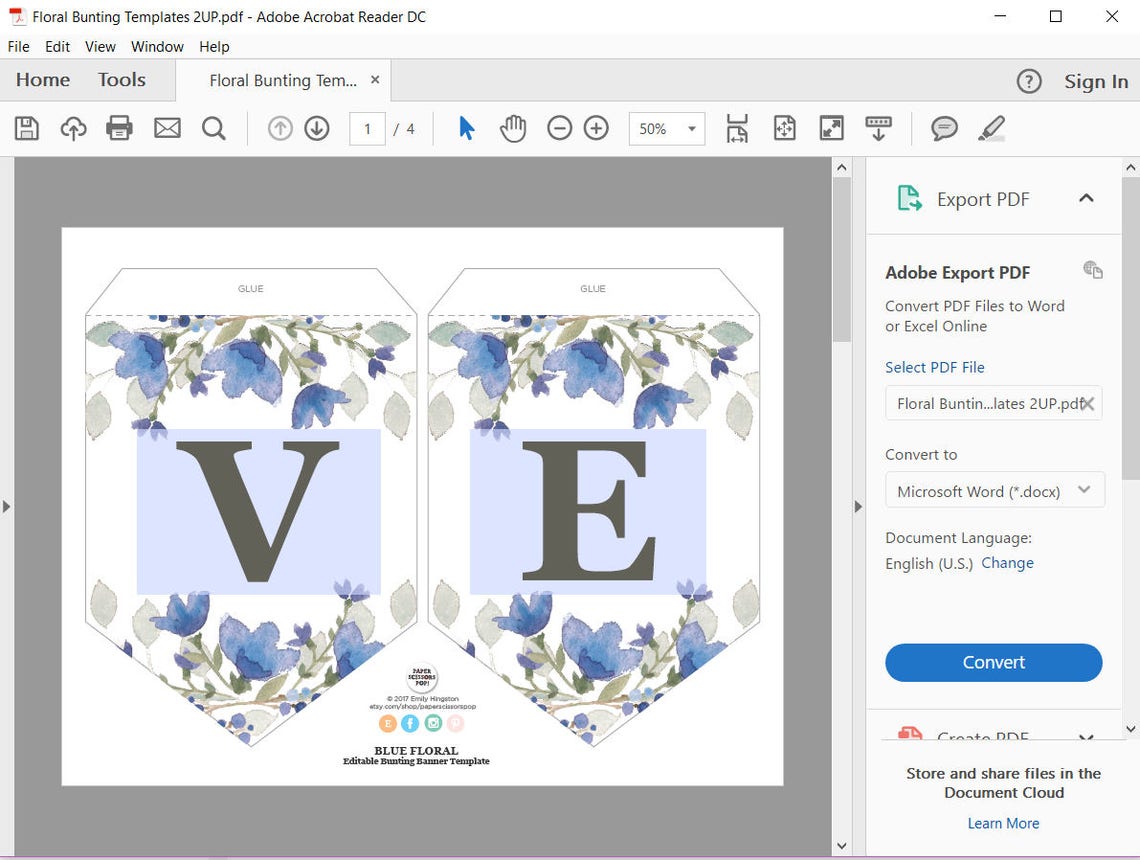Open the Convert to format dropdown
Viewport: 1140px width, 860px height.
[1083, 490]
